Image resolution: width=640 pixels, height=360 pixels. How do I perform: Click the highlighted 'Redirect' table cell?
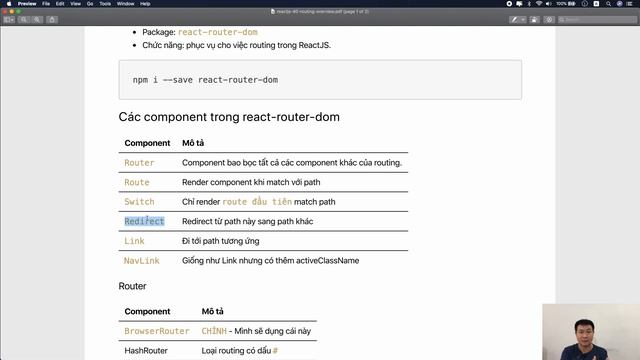pyautogui.click(x=144, y=221)
